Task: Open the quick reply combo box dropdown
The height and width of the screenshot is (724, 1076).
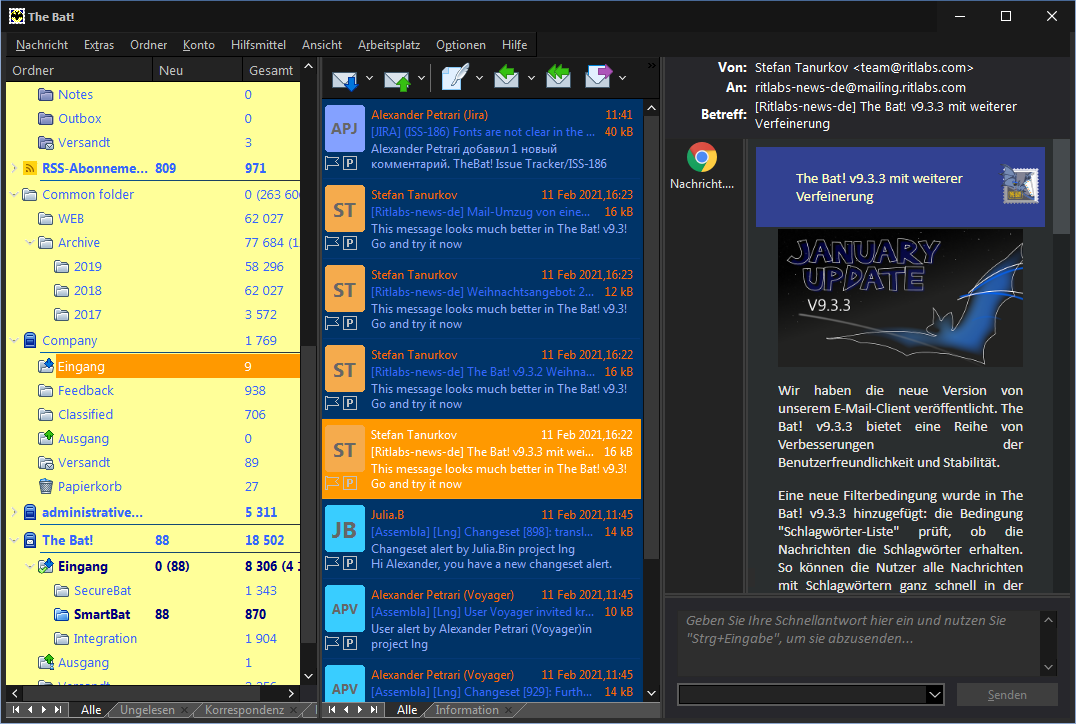Action: click(934, 694)
